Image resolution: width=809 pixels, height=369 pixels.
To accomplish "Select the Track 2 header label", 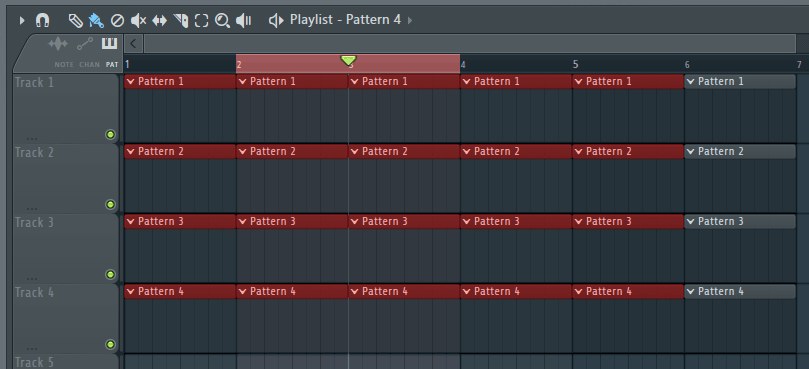I will pyautogui.click(x=35, y=153).
